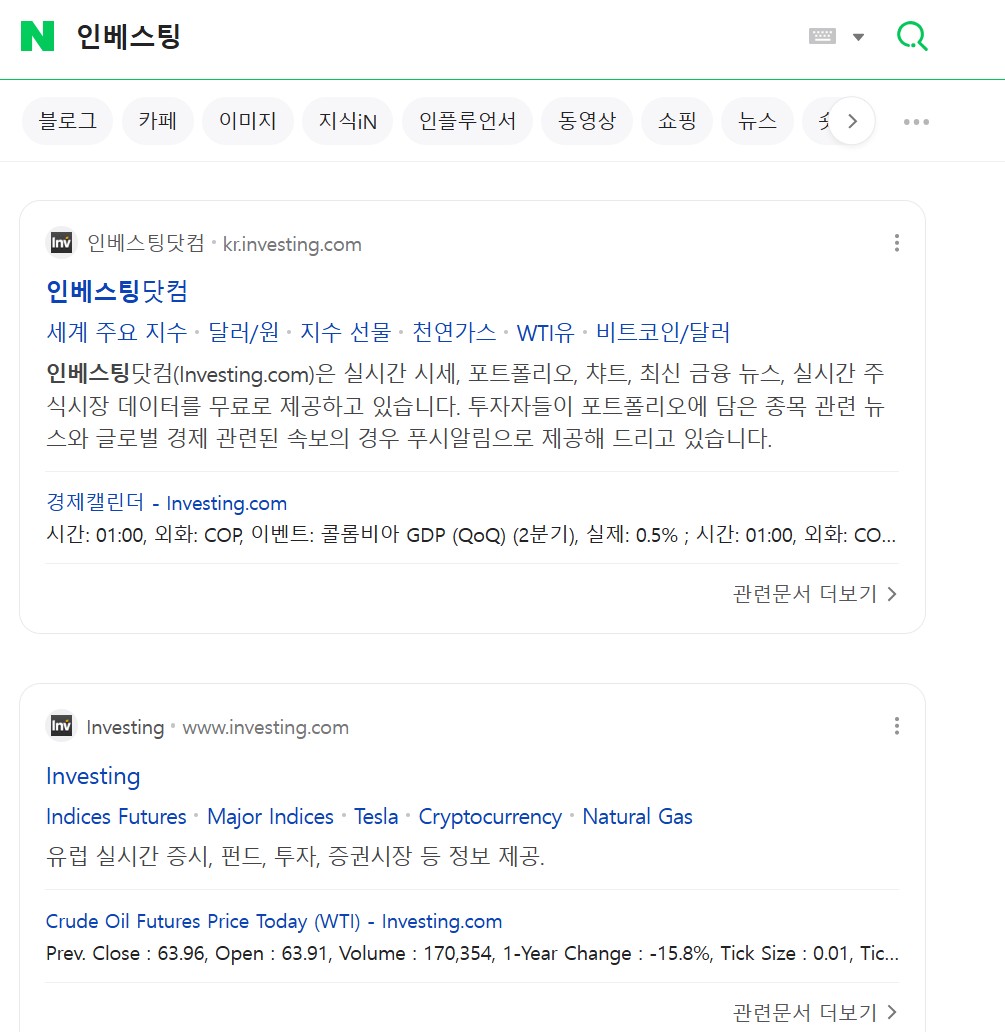The image size is (1005, 1032).
Task: Open the WTI유 sublink
Action: 546,332
